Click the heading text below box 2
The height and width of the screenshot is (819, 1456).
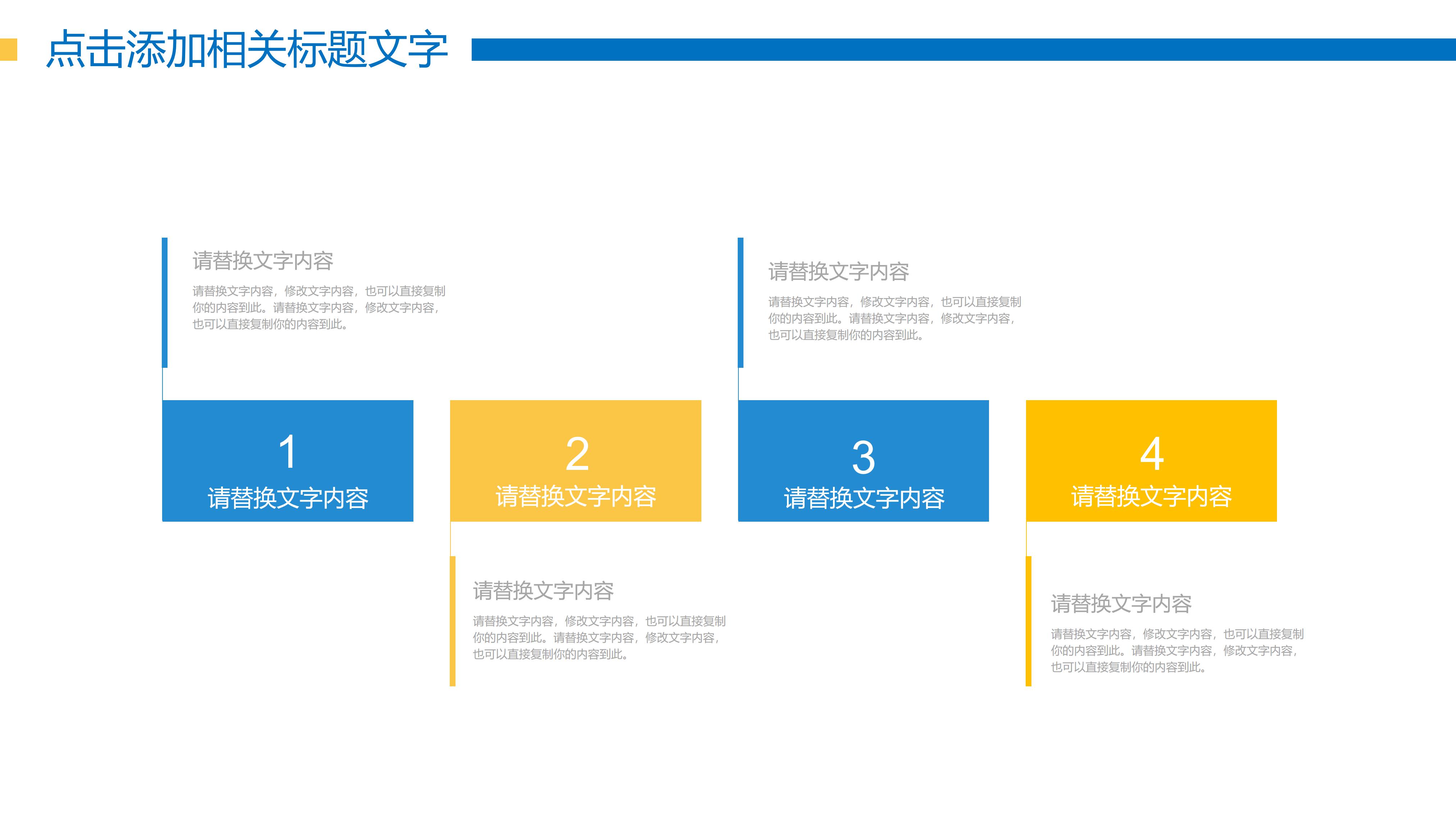coord(543,591)
